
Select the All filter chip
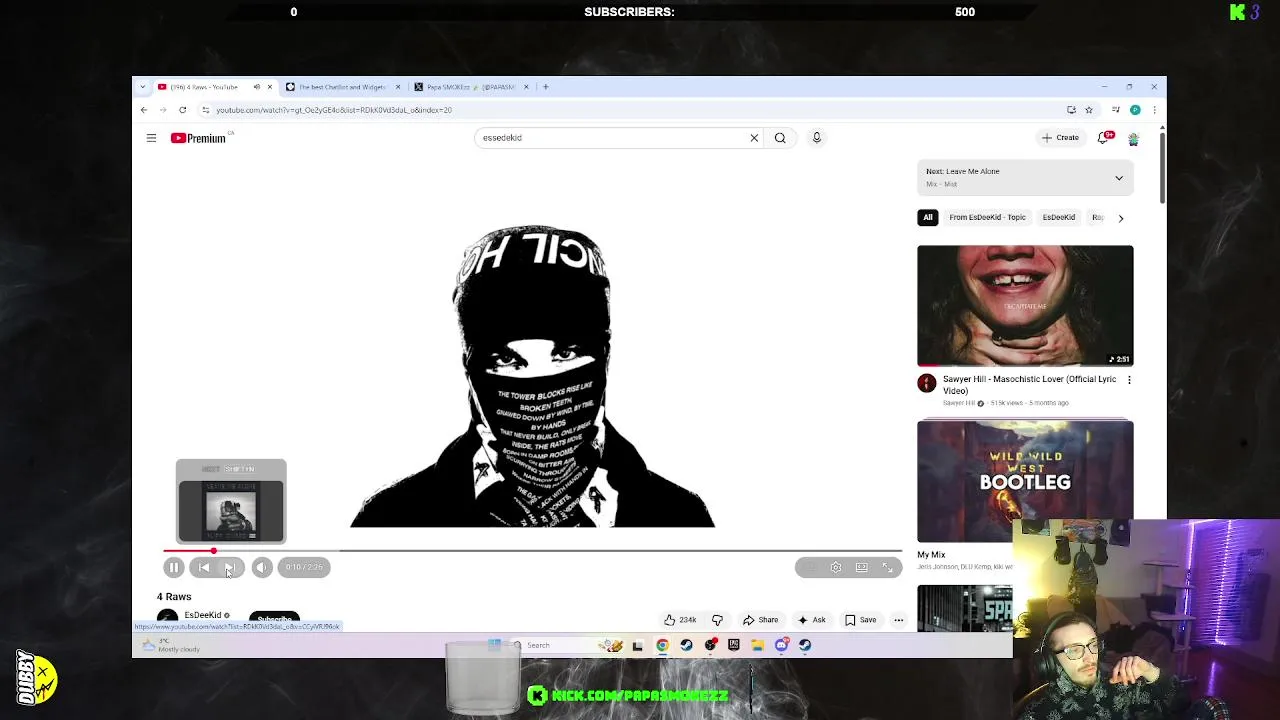pyautogui.click(x=928, y=217)
